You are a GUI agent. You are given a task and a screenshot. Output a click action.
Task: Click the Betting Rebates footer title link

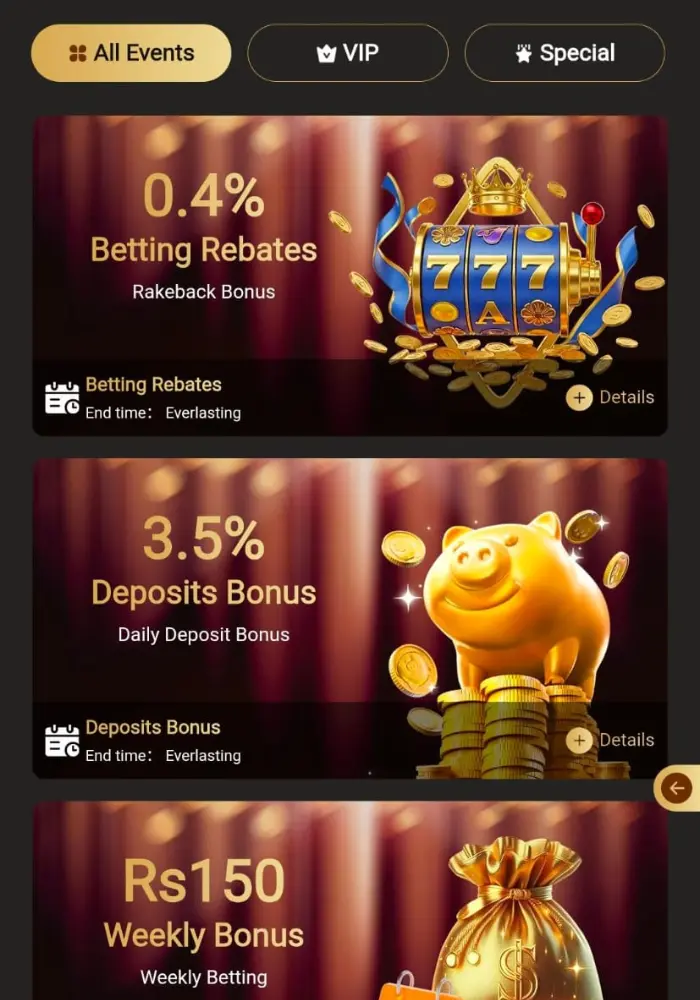click(x=154, y=385)
